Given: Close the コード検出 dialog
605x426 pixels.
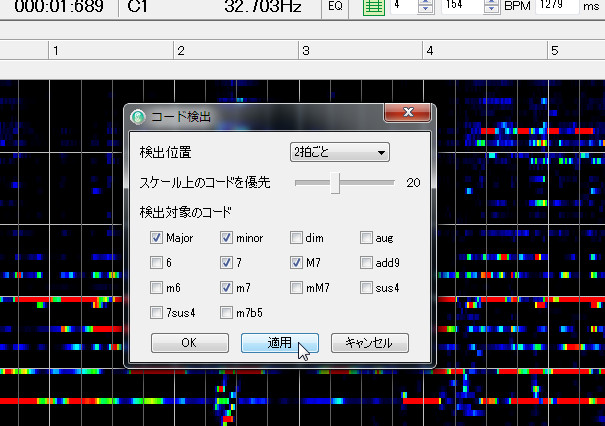Looking at the screenshot, I should tap(407, 112).
